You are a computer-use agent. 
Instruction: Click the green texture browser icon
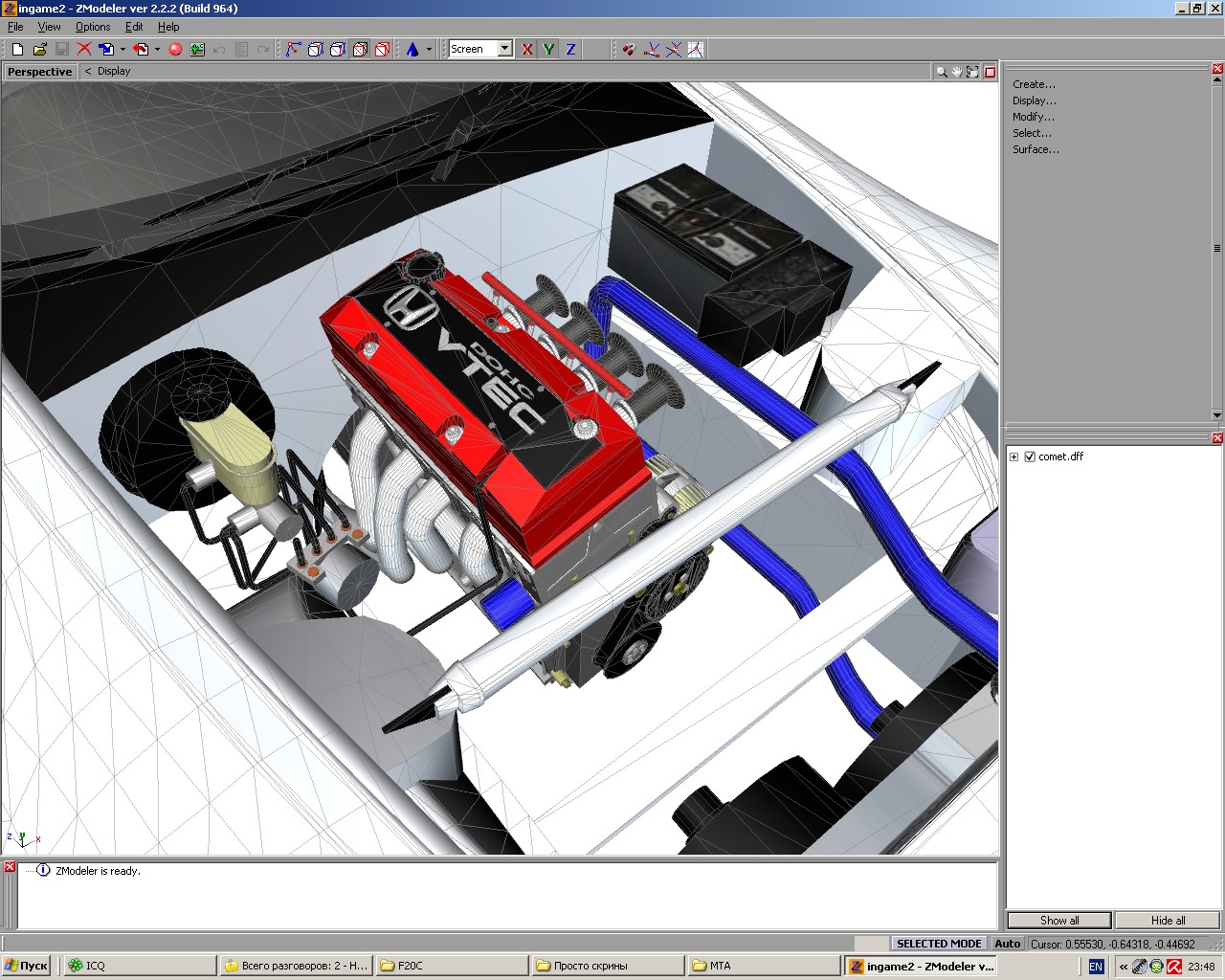[197, 49]
